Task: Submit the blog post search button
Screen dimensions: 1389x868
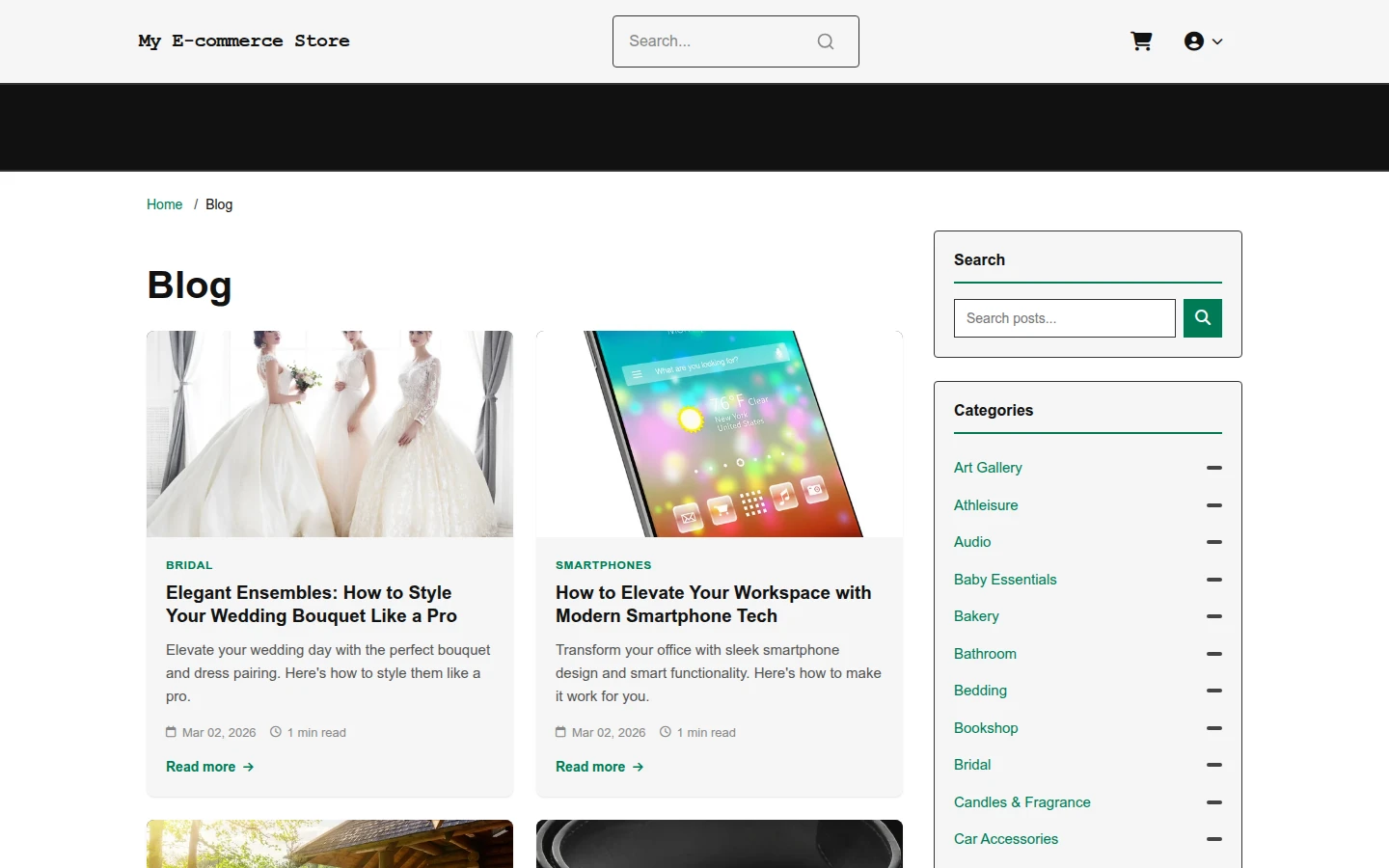Action: point(1203,318)
